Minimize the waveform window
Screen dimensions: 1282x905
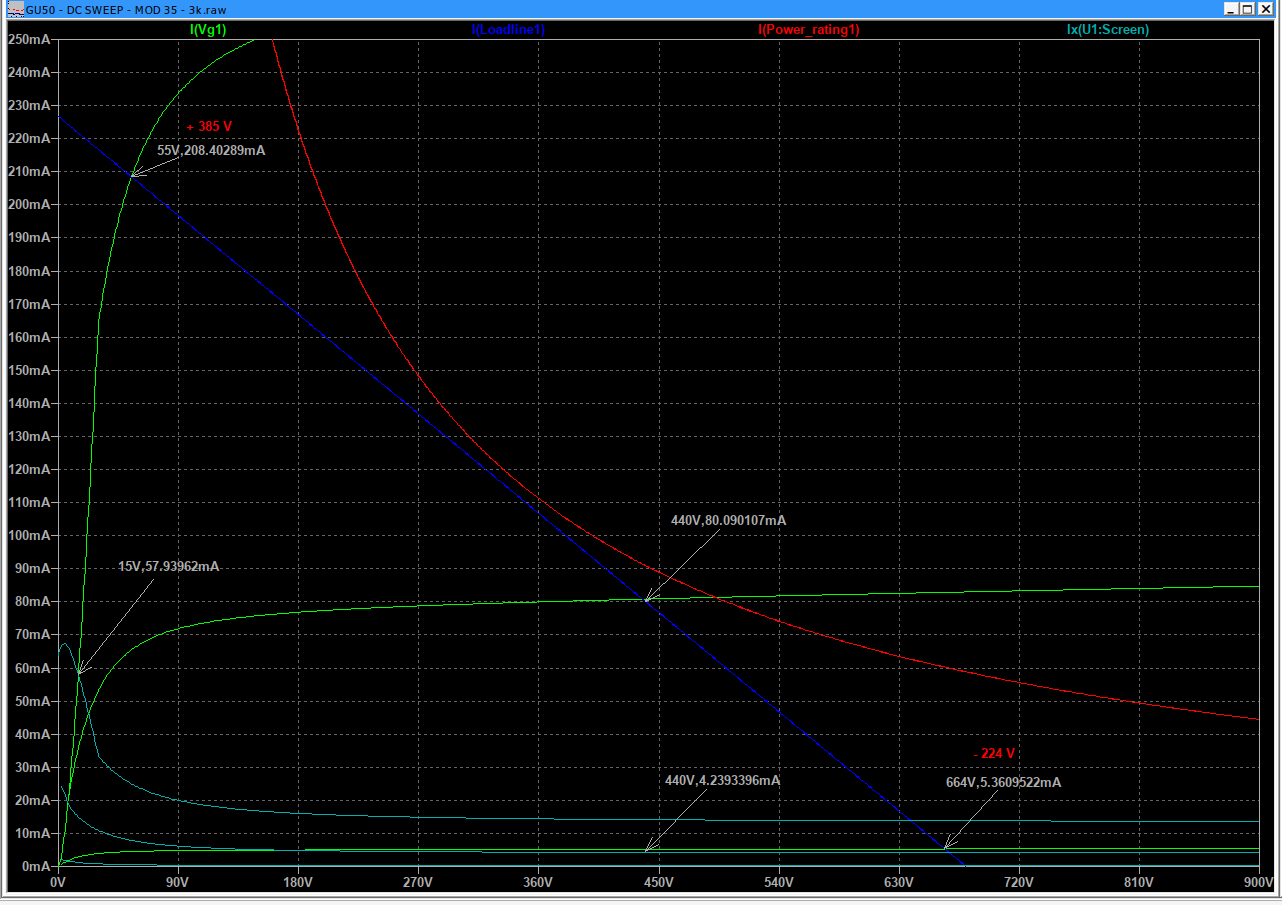click(1229, 8)
